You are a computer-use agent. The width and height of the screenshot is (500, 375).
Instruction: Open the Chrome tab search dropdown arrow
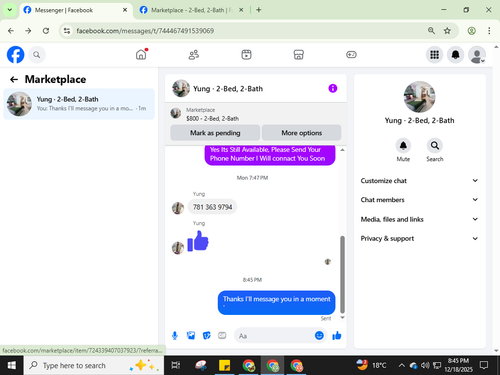point(10,10)
